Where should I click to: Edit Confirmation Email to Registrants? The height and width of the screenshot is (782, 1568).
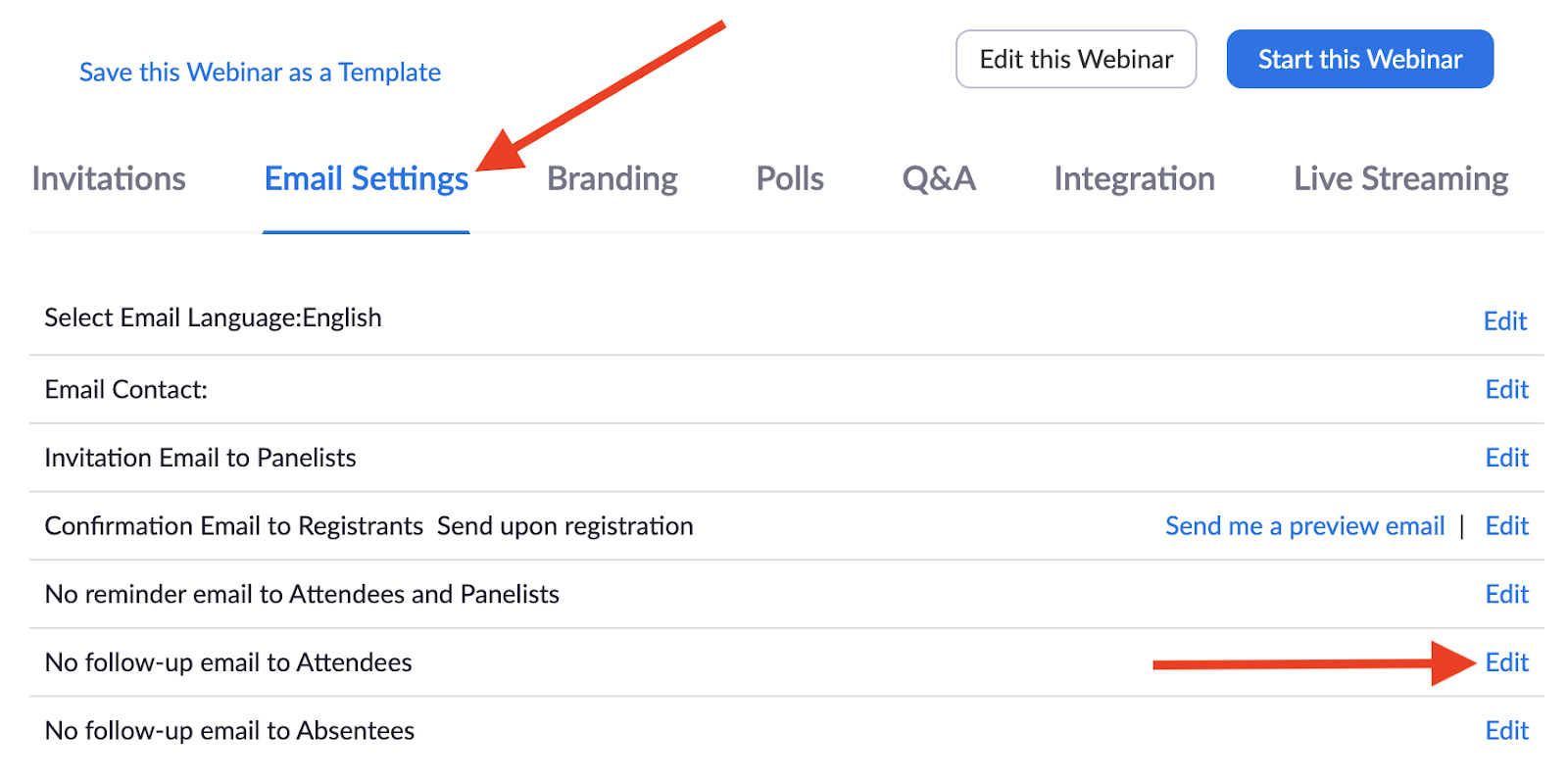click(x=1506, y=526)
